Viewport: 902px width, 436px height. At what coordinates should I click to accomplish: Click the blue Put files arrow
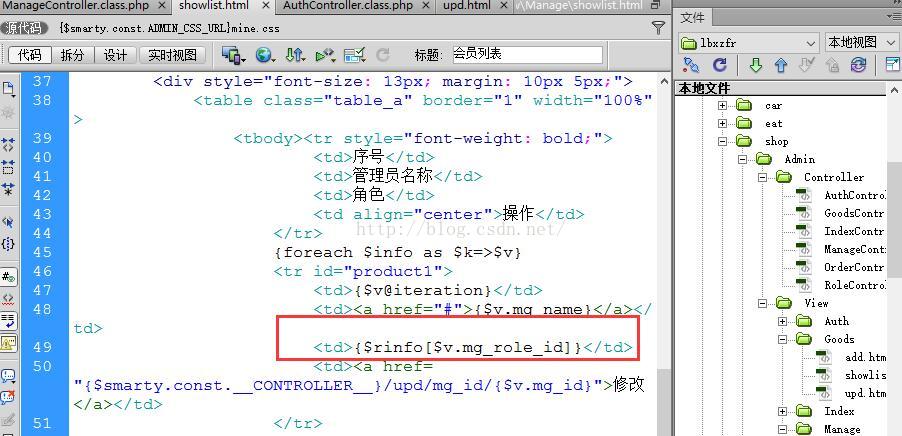(x=781, y=65)
